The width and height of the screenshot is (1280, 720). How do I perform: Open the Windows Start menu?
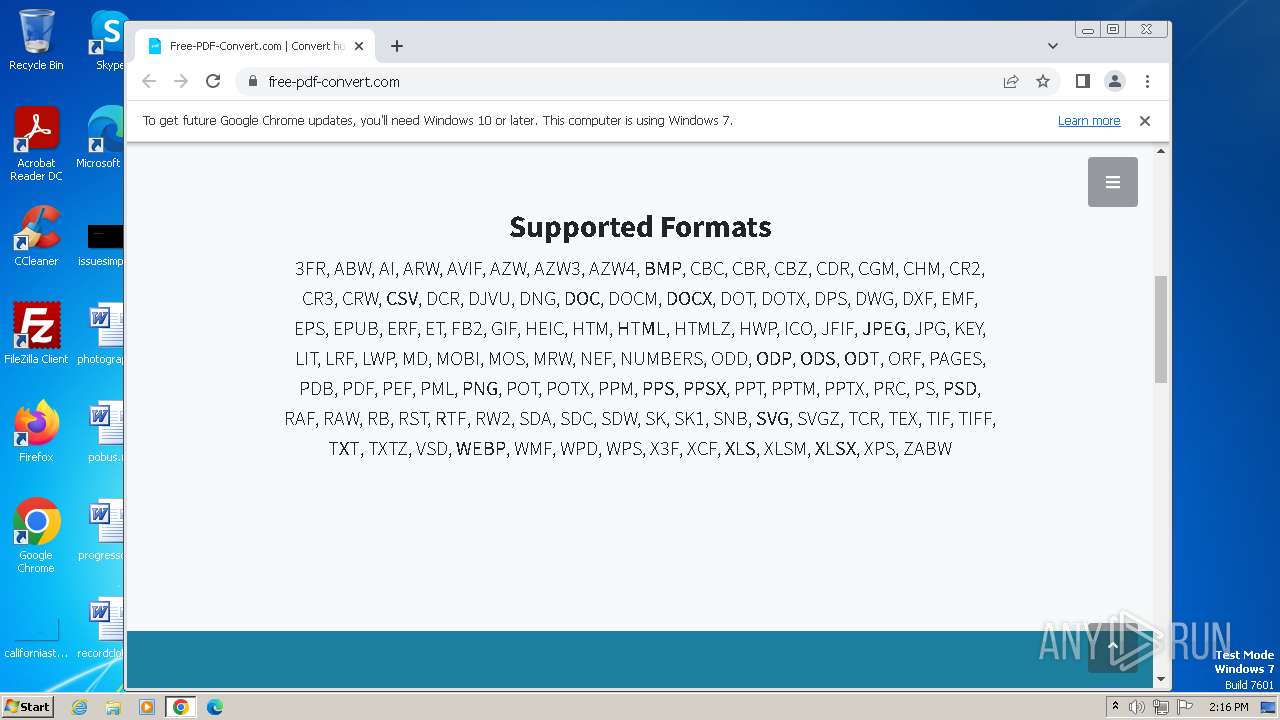click(x=27, y=707)
